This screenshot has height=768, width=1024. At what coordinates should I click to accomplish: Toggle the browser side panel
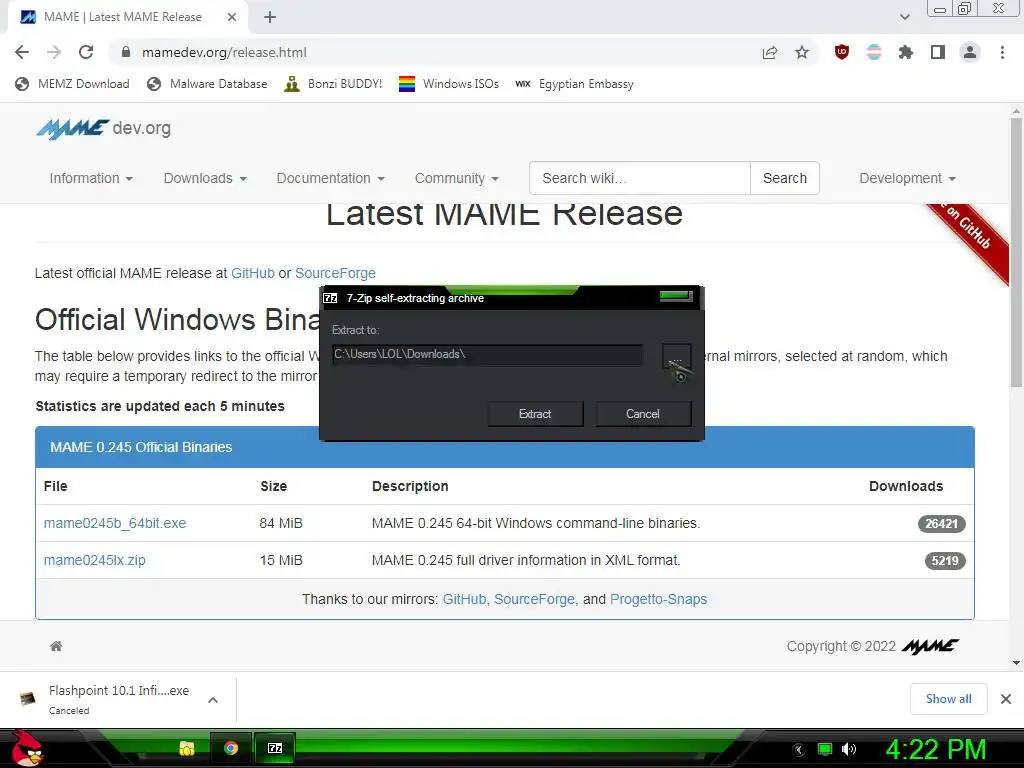click(938, 52)
